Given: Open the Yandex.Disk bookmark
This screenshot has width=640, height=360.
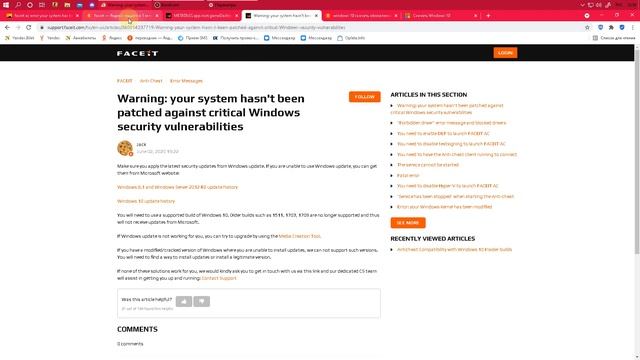Looking at the screenshot, I should click(x=20, y=38).
